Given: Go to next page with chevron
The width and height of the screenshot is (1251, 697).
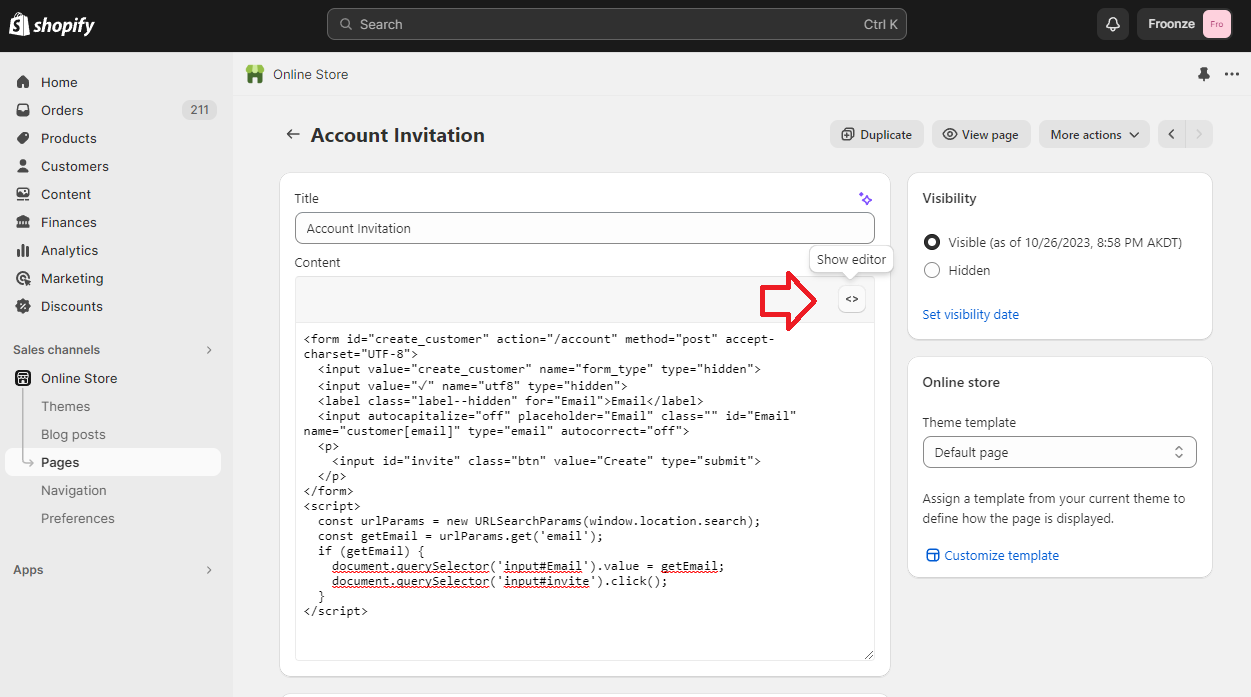Looking at the screenshot, I should (x=1199, y=134).
